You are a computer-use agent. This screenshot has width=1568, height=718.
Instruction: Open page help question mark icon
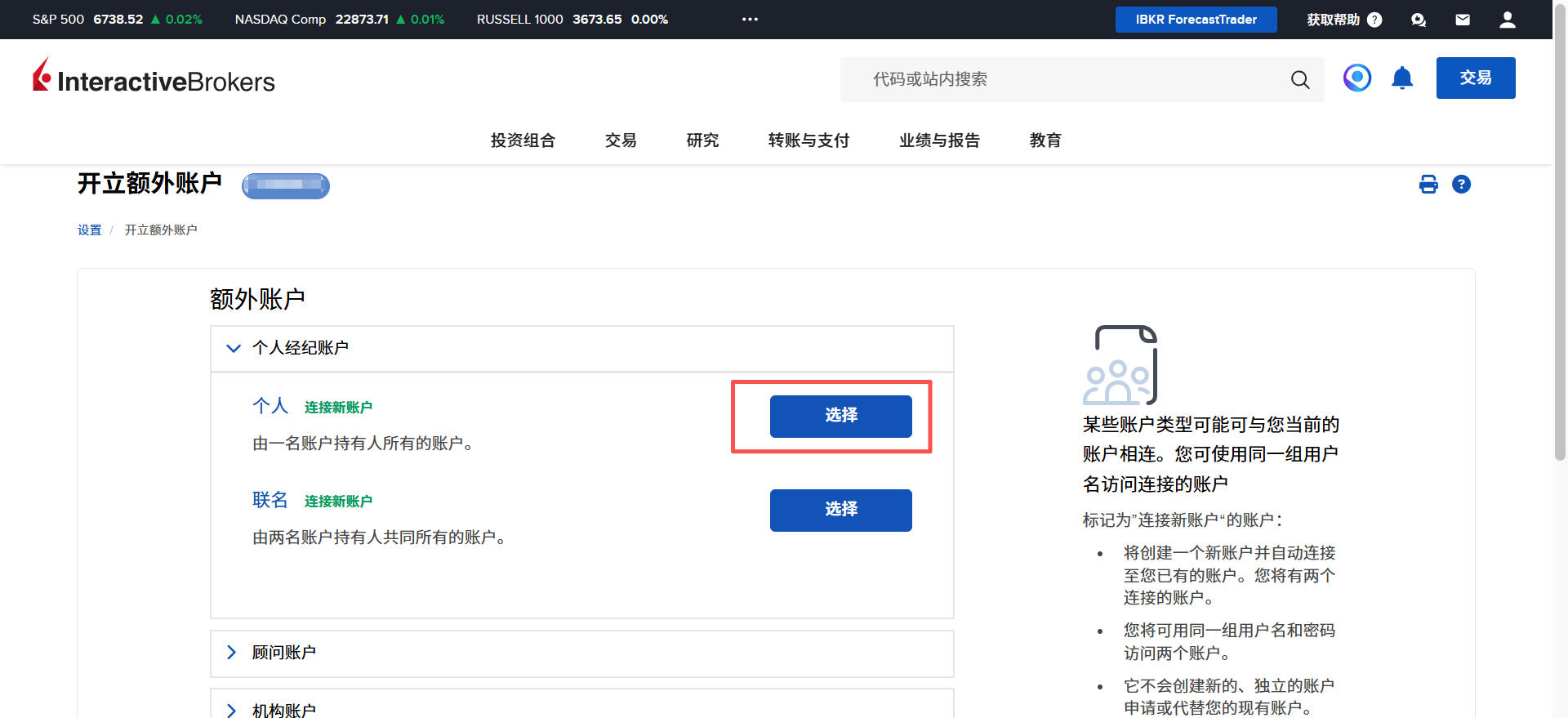1461,185
